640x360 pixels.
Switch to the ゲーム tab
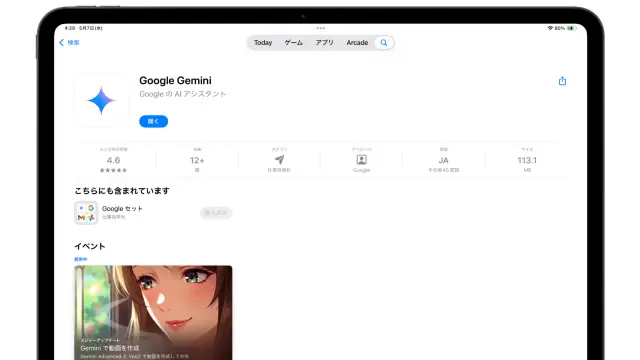(x=293, y=42)
